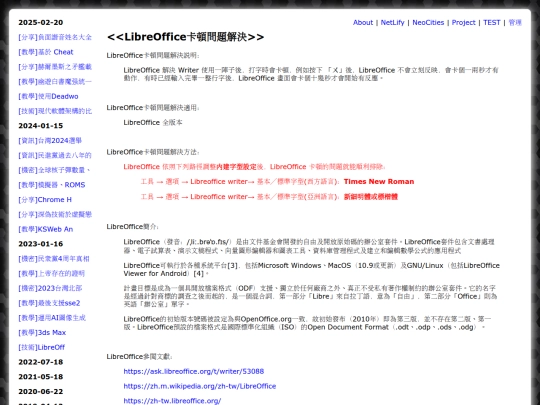Click the TEST link in the header

(x=491, y=22)
